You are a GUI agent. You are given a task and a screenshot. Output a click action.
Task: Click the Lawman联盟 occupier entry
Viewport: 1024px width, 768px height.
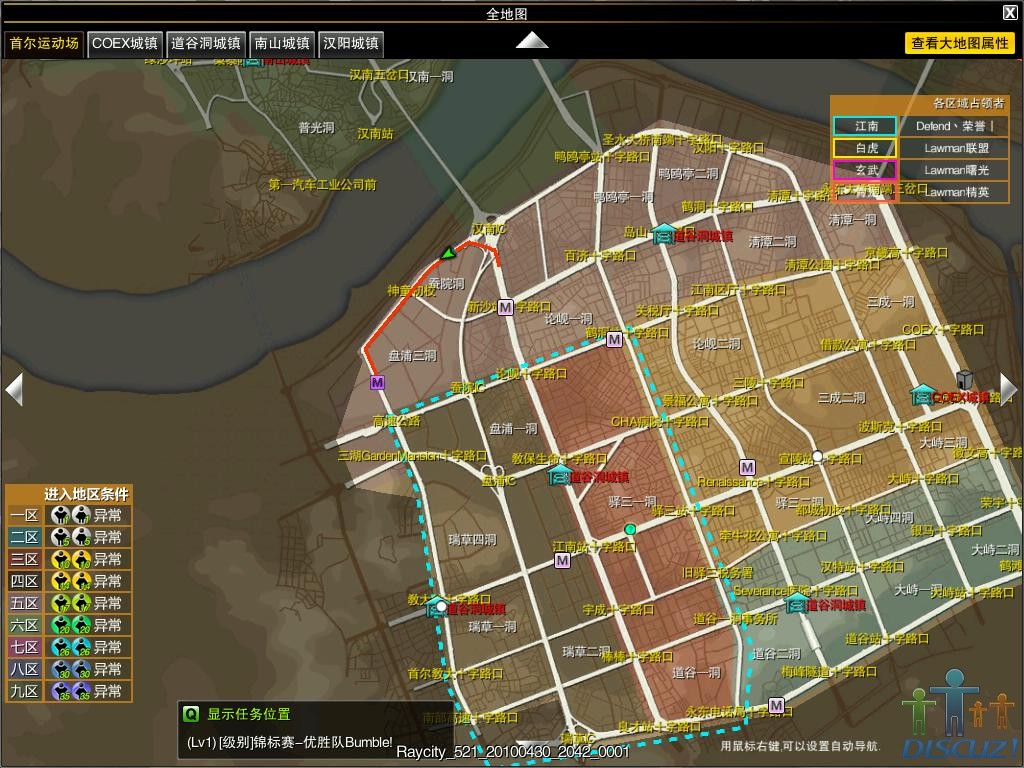[x=954, y=148]
